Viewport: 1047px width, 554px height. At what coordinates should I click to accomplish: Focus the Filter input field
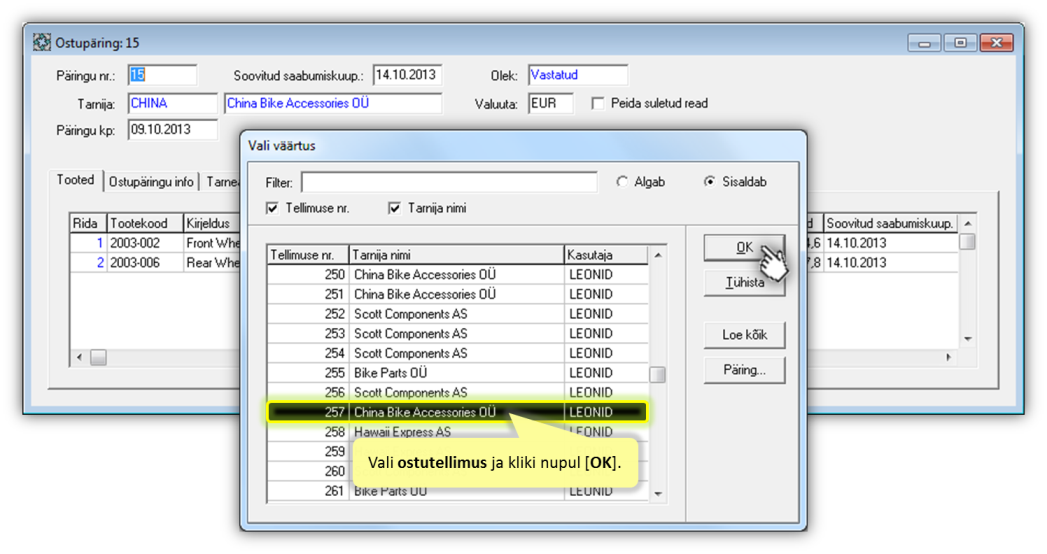click(x=449, y=182)
